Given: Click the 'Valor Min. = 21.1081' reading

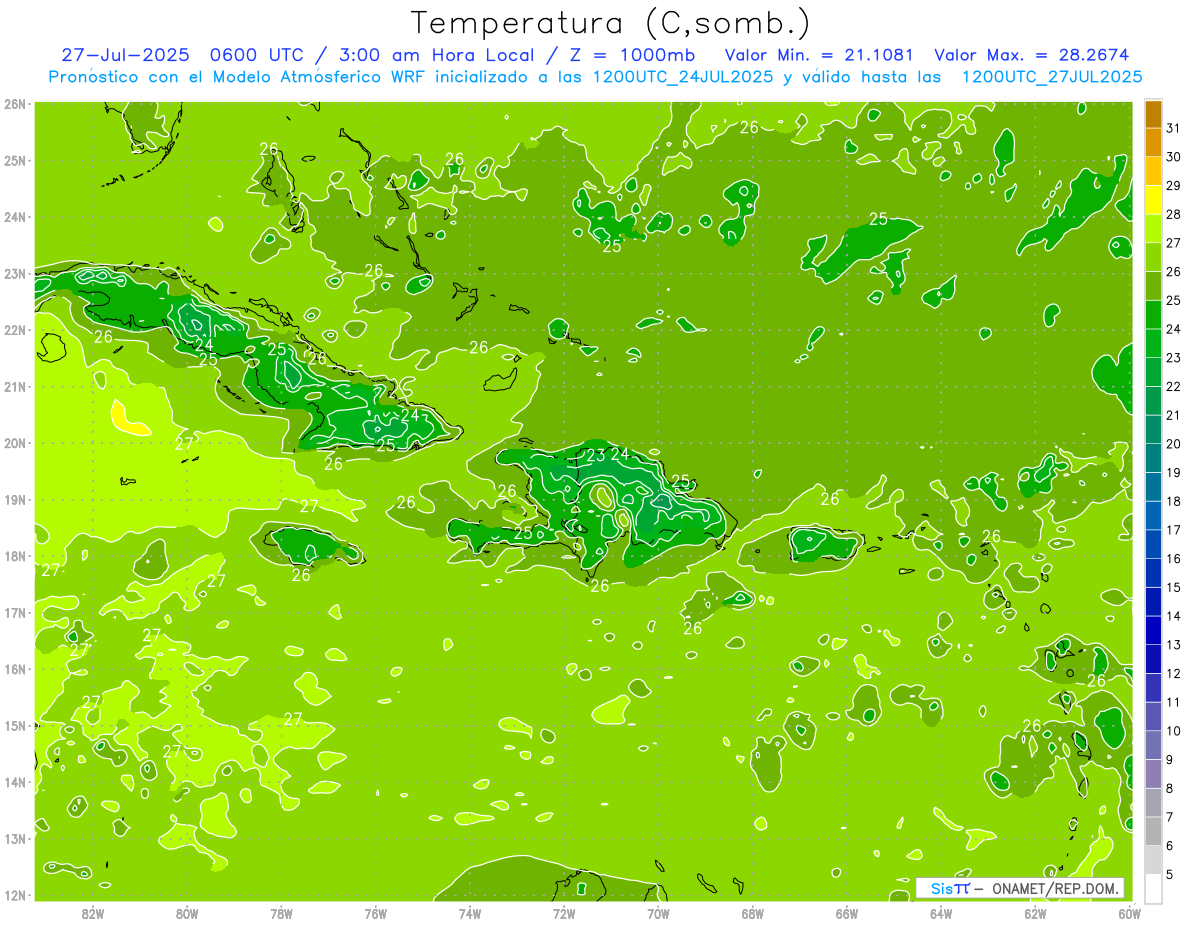Looking at the screenshot, I should (x=819, y=54).
